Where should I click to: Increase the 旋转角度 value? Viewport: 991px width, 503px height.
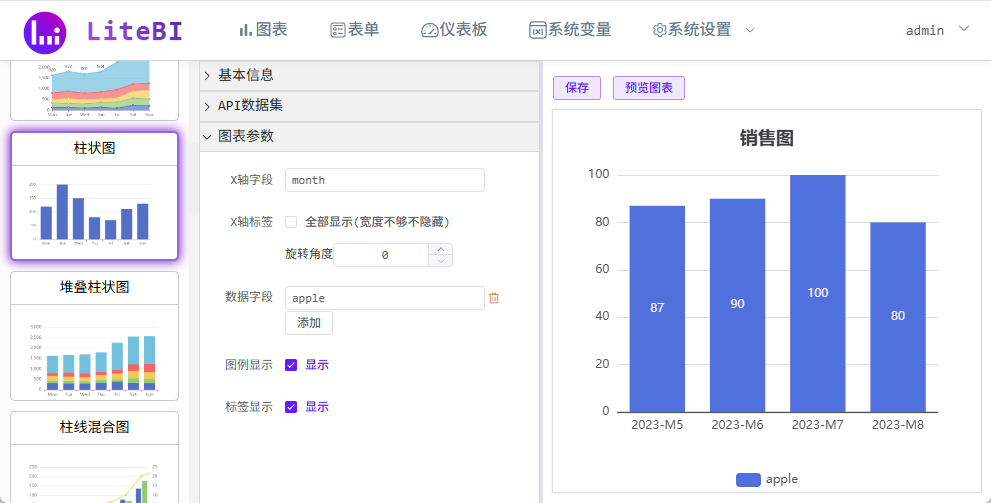pyautogui.click(x=441, y=250)
